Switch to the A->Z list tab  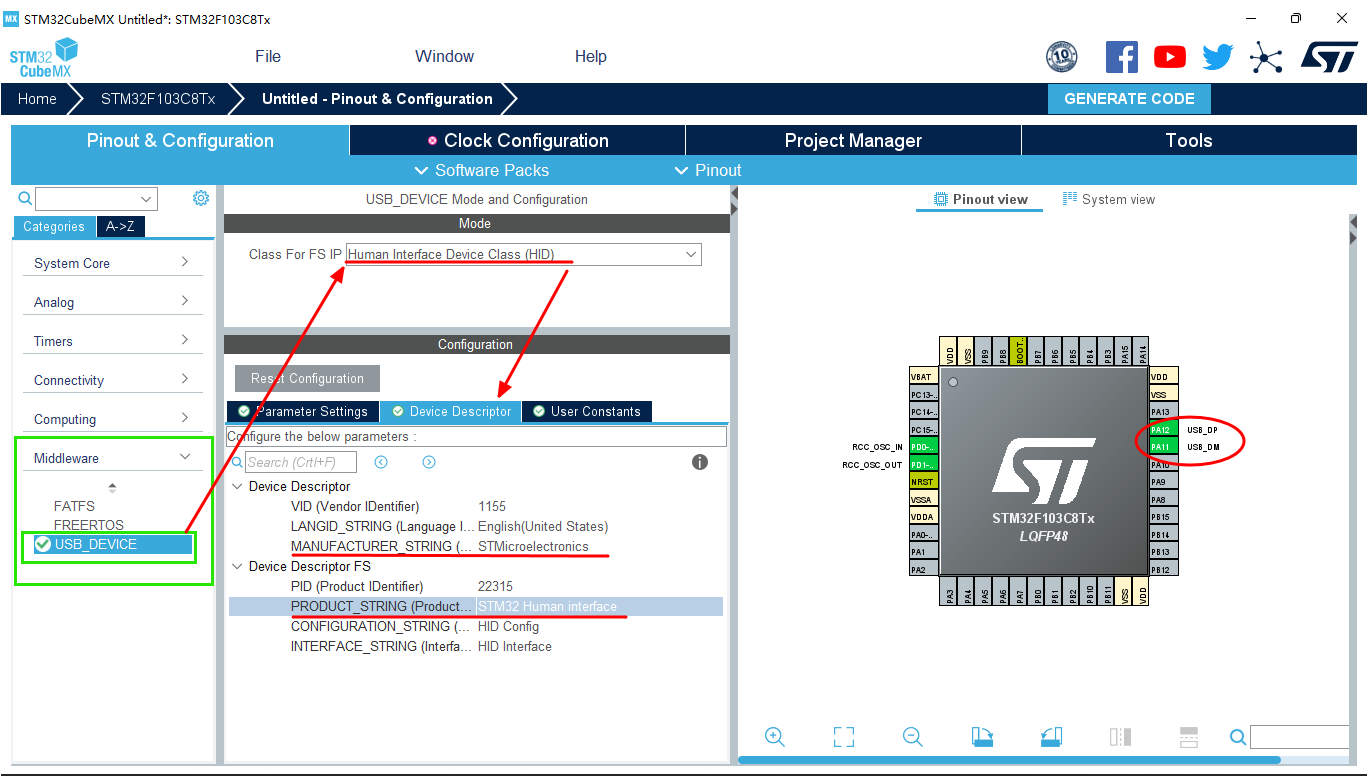click(121, 226)
